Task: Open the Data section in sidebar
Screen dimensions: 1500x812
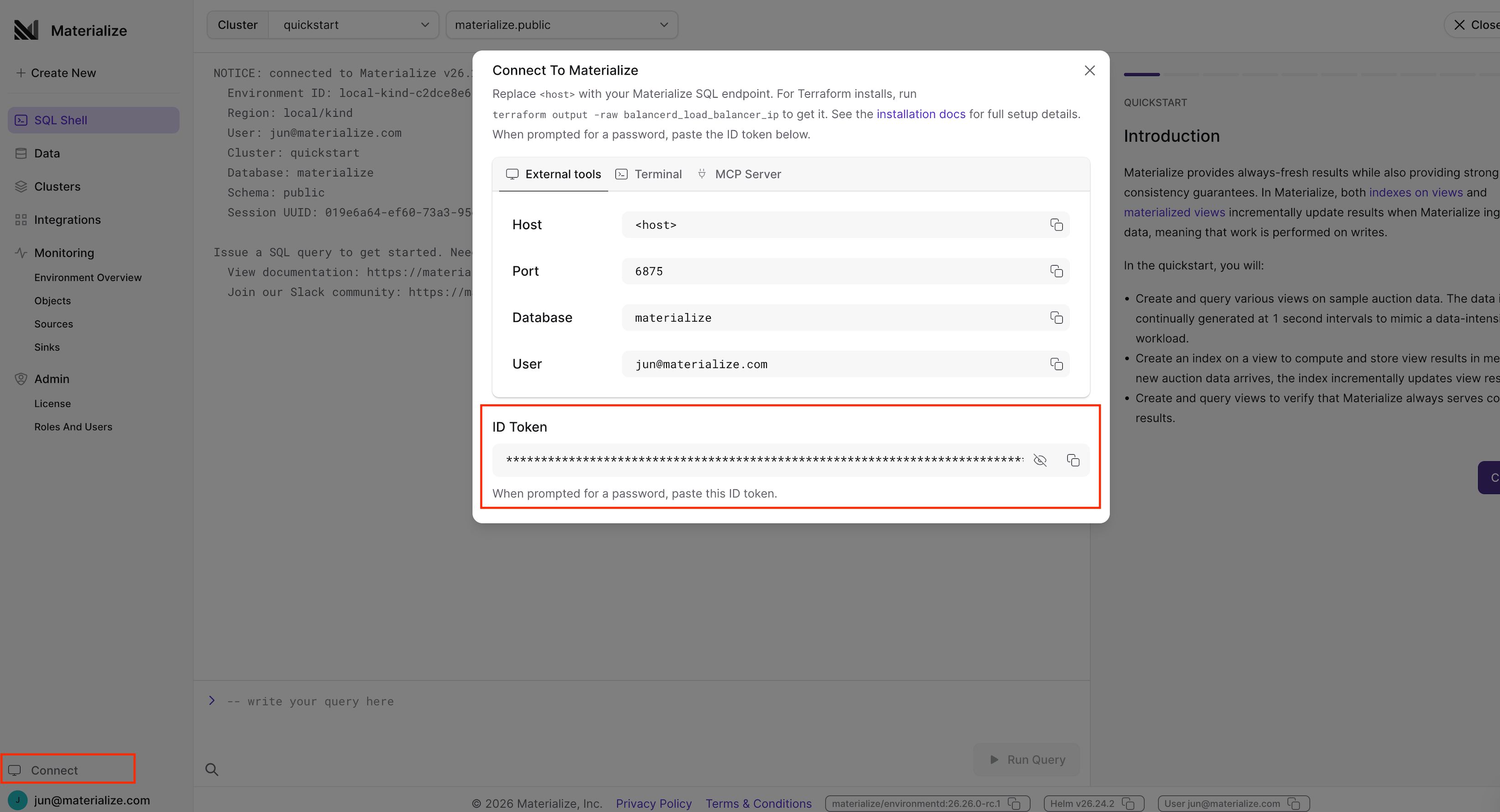Action: [93, 153]
